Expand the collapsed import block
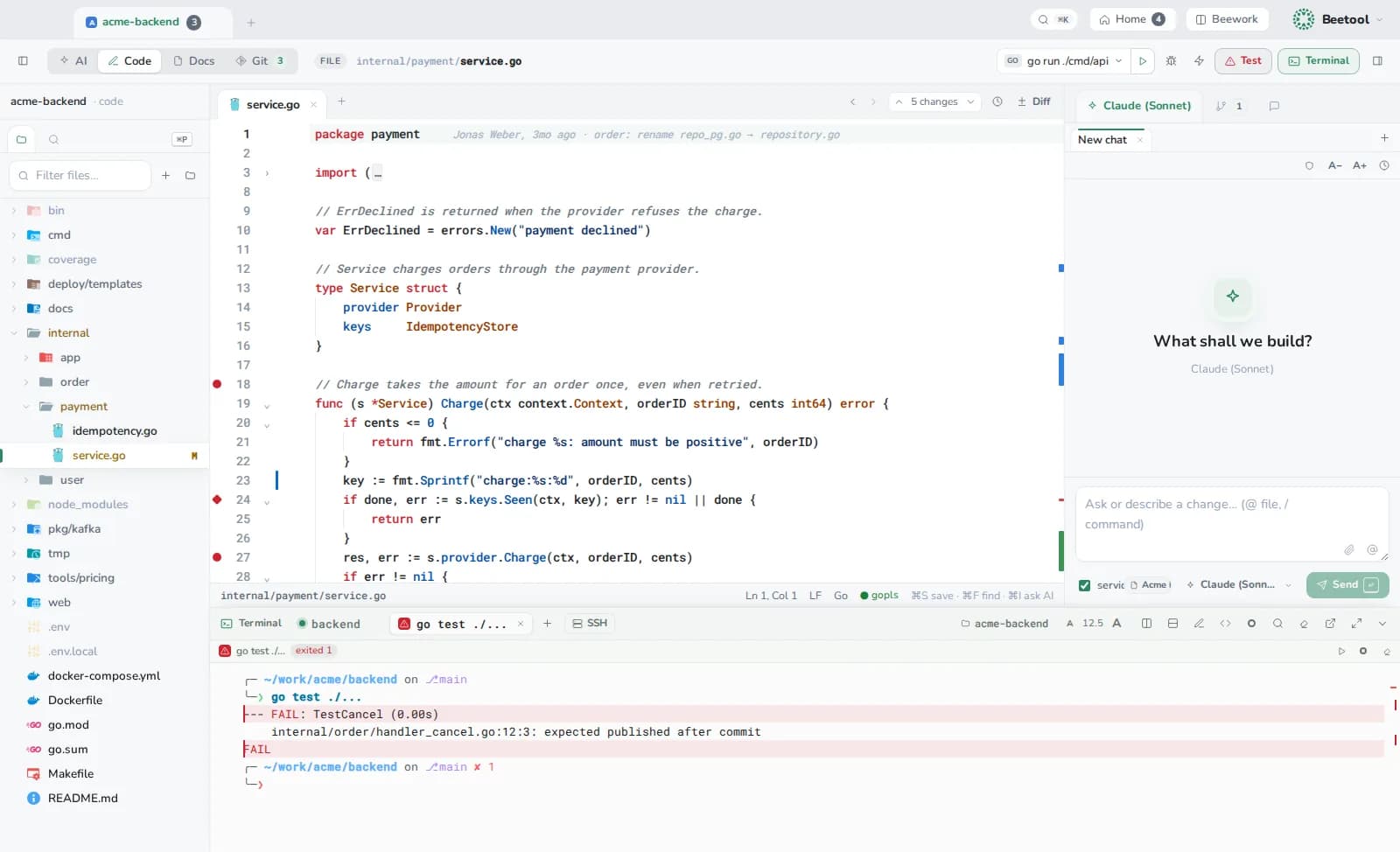Screen dimensions: 1400x852 pyautogui.click(x=267, y=173)
